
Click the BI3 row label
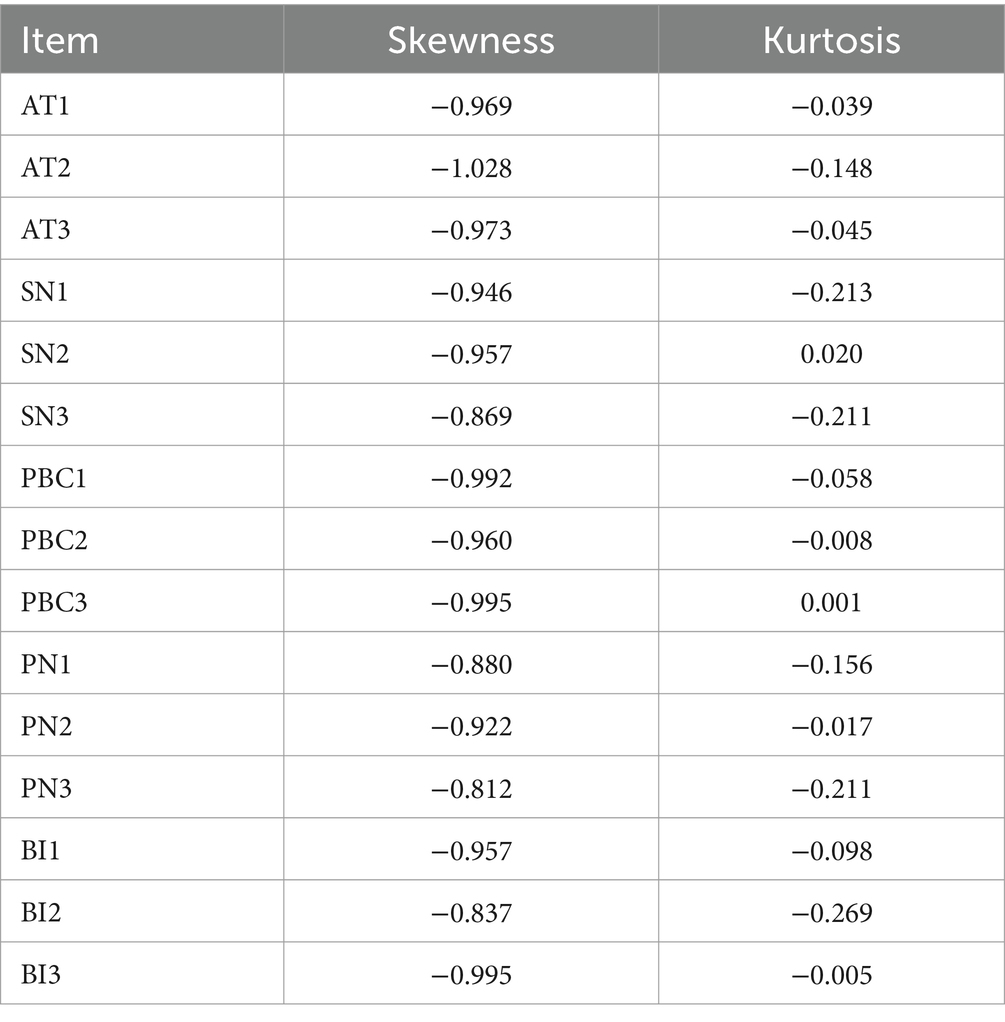point(40,975)
